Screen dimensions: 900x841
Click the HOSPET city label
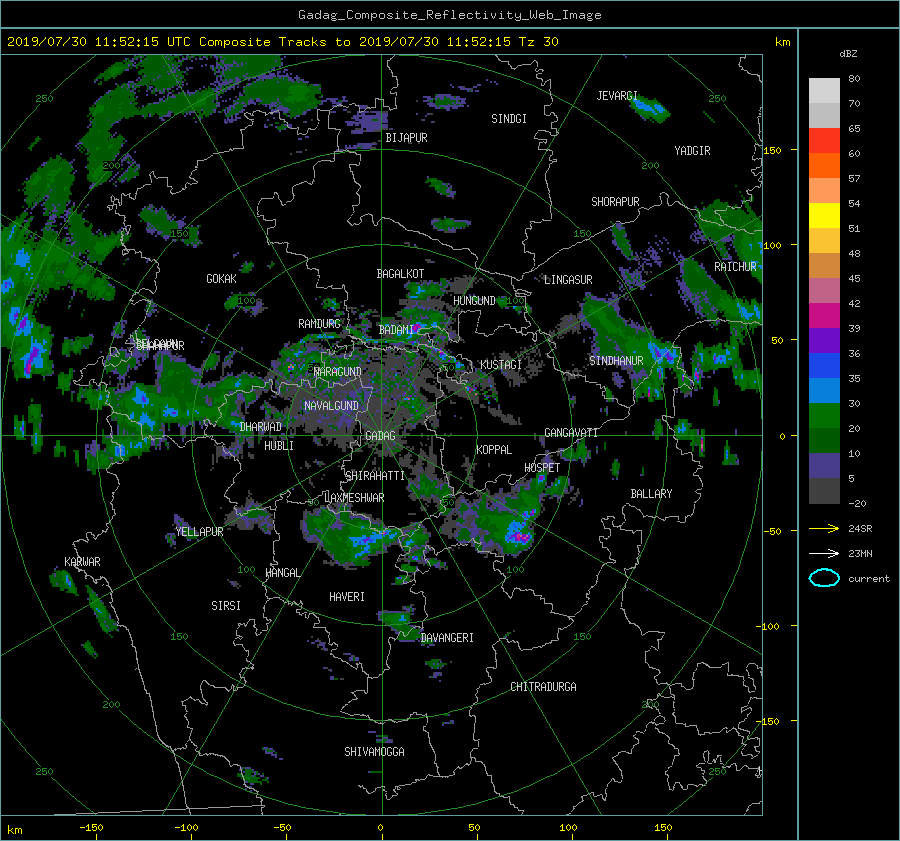pyautogui.click(x=542, y=468)
